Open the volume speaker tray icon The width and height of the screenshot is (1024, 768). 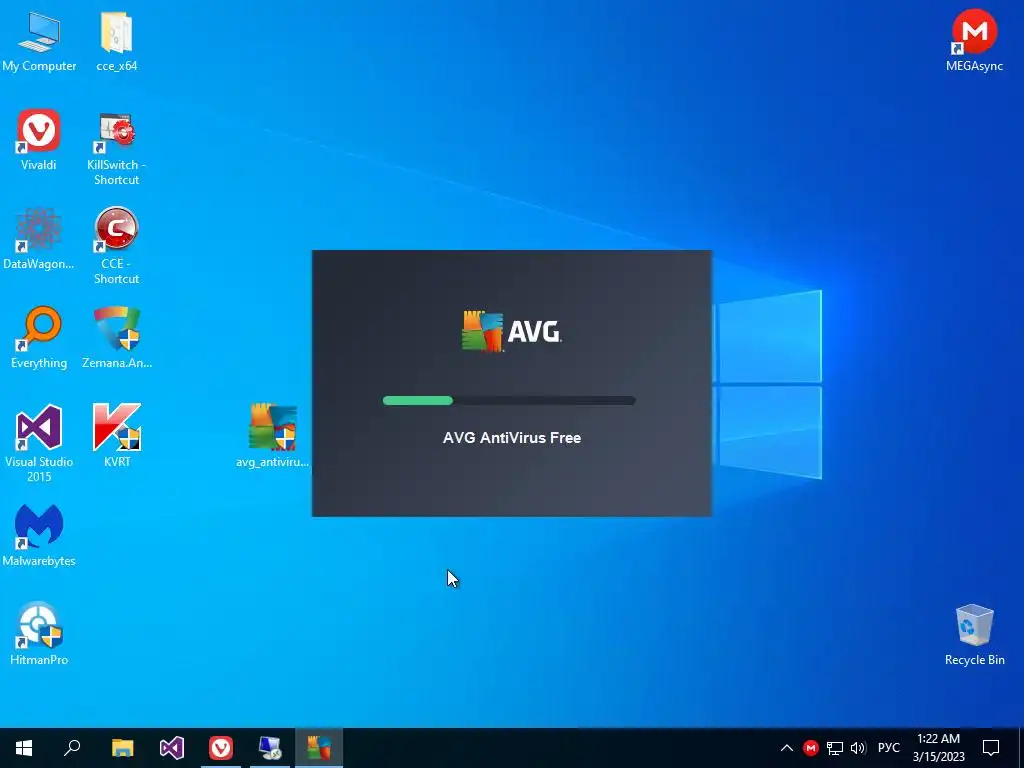click(858, 748)
